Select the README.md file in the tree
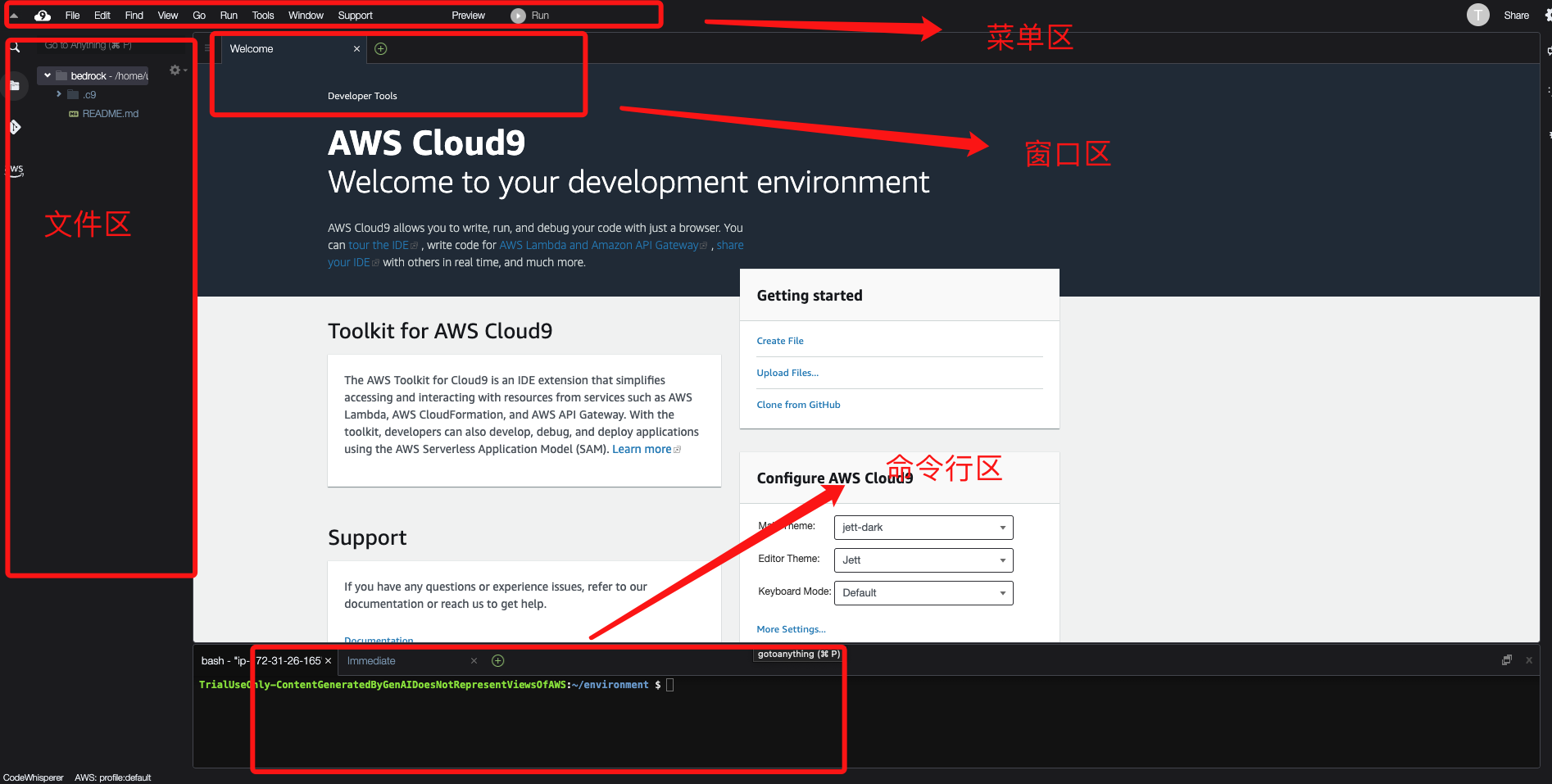This screenshot has height=784, width=1552. (111, 114)
